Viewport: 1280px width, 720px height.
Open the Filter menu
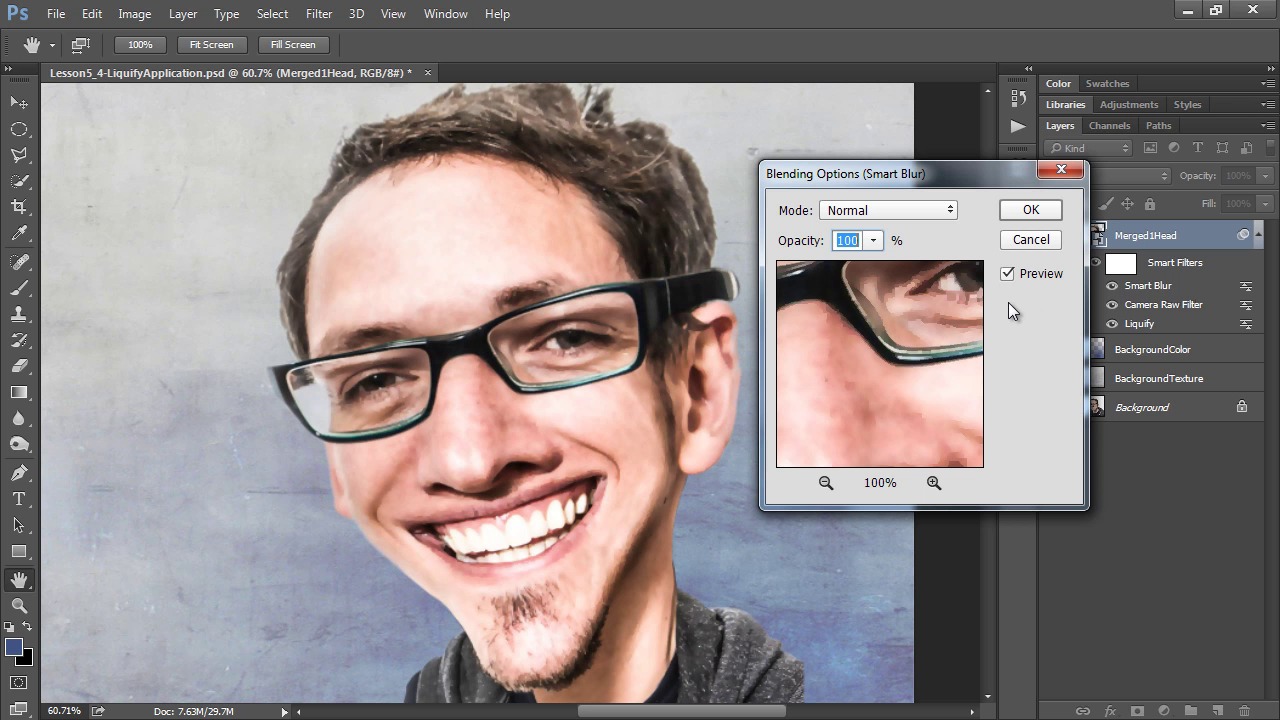319,14
